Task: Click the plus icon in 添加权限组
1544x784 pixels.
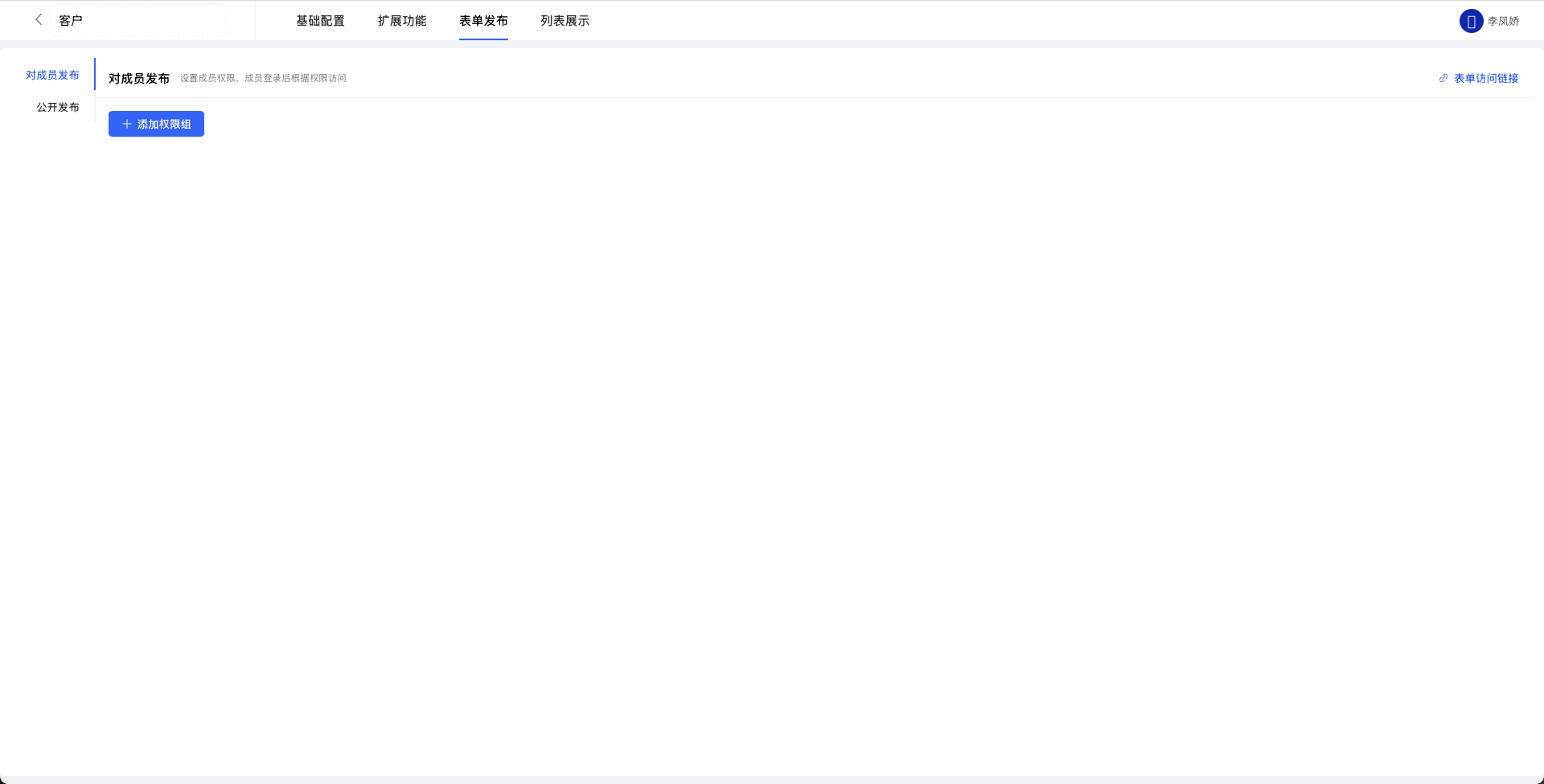Action: pos(126,124)
